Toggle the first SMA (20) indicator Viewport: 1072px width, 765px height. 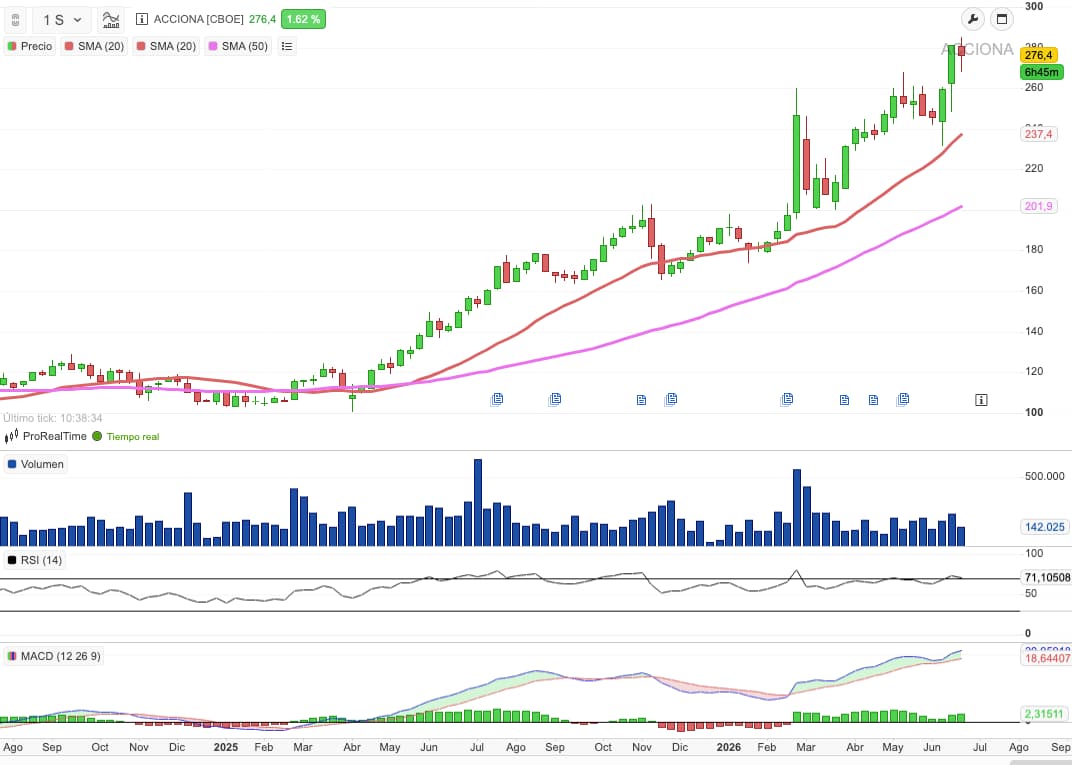(x=94, y=46)
